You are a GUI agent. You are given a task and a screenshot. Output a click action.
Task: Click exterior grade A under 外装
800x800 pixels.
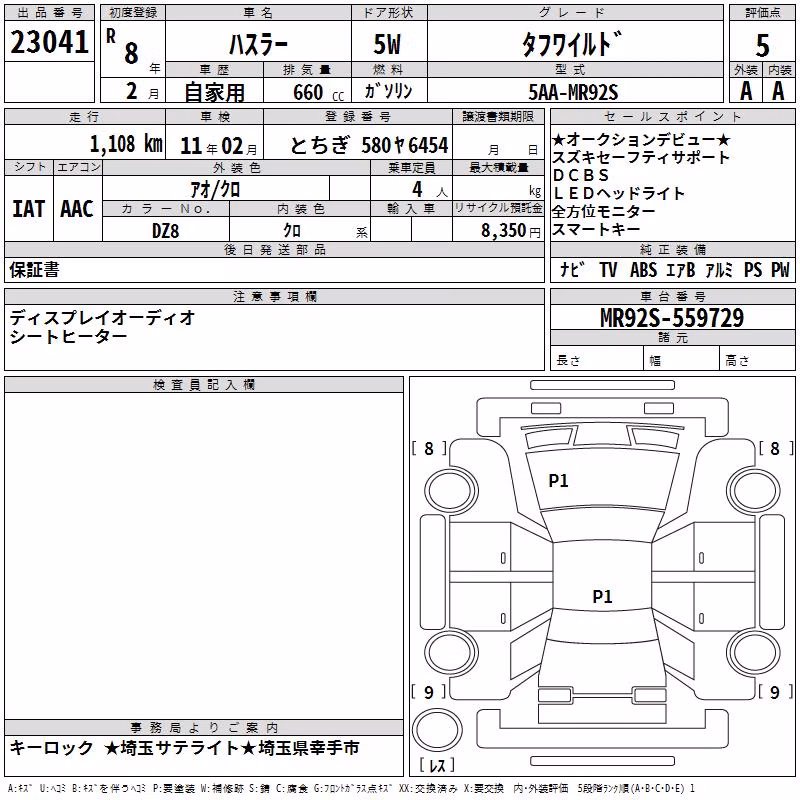coord(746,91)
